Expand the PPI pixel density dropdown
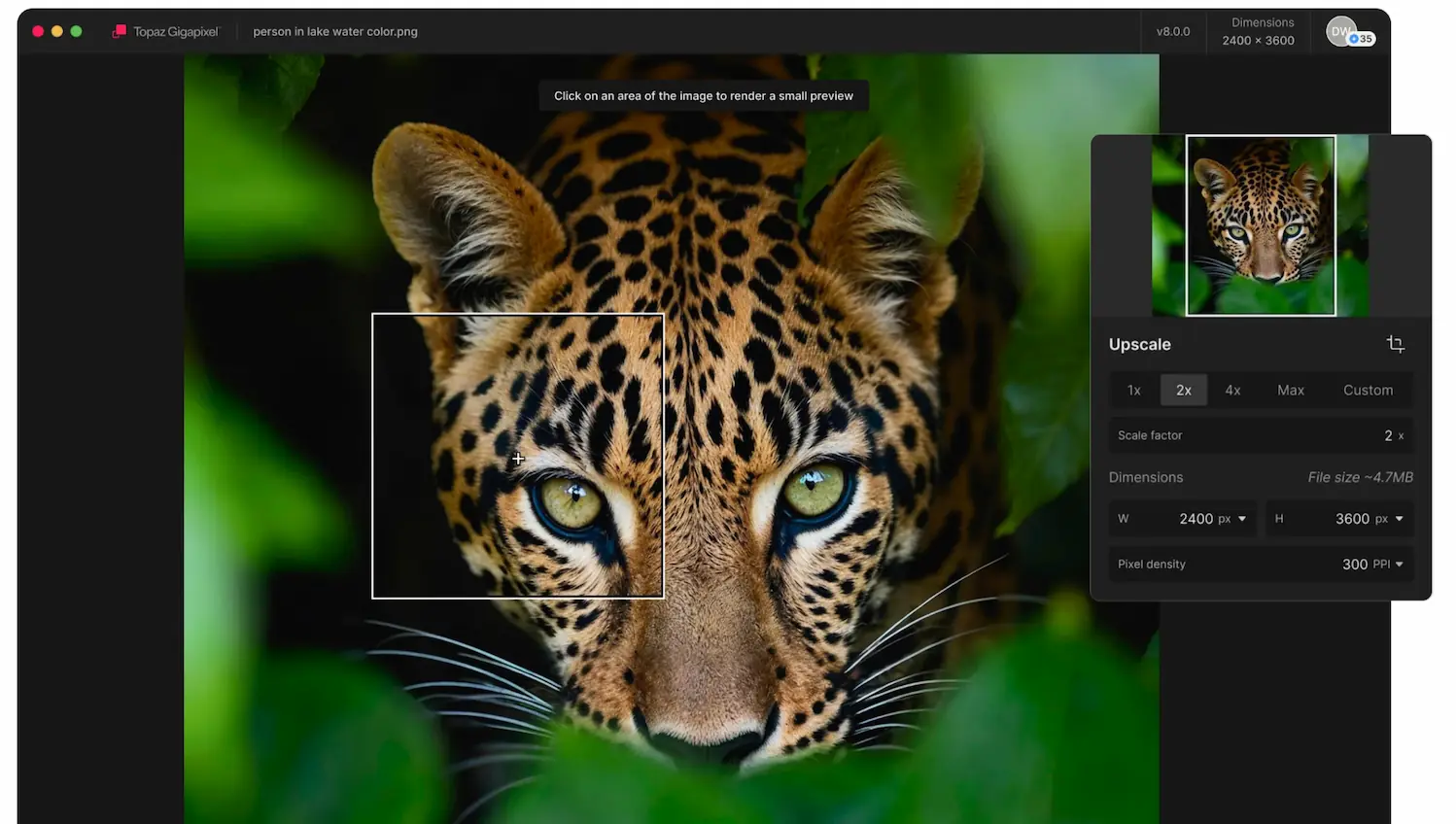Screen dimensions: 1456x824 [x=1388, y=565]
